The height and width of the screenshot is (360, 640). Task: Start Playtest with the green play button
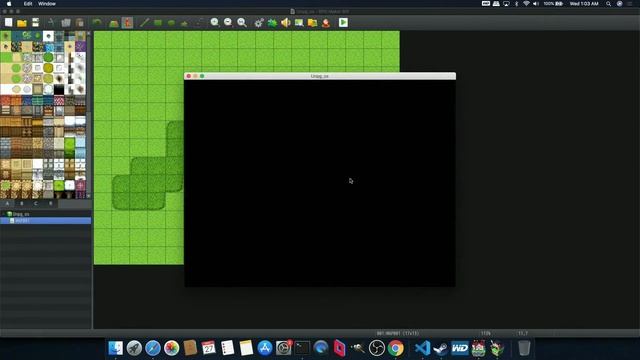coord(343,22)
